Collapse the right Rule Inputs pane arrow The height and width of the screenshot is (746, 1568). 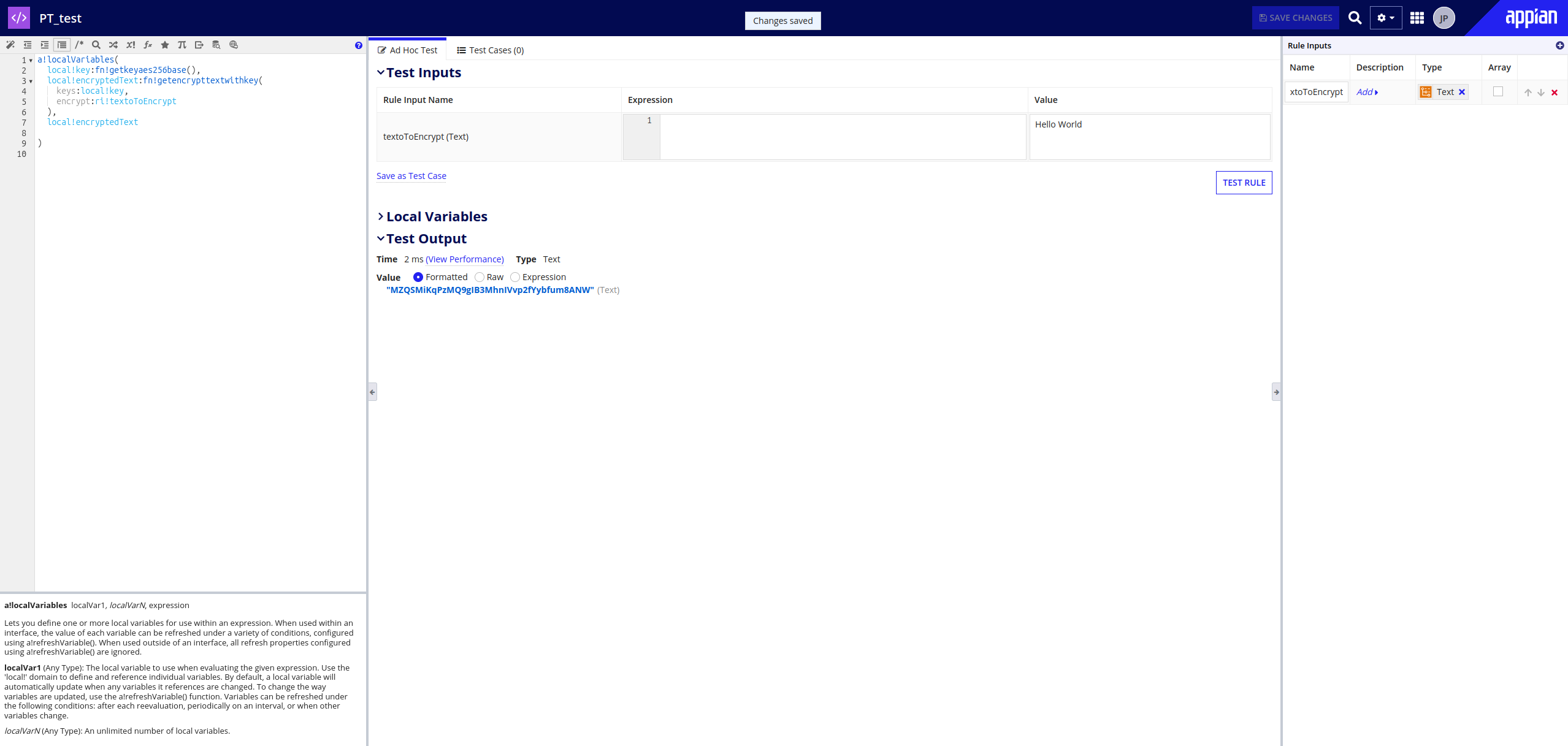(1276, 392)
